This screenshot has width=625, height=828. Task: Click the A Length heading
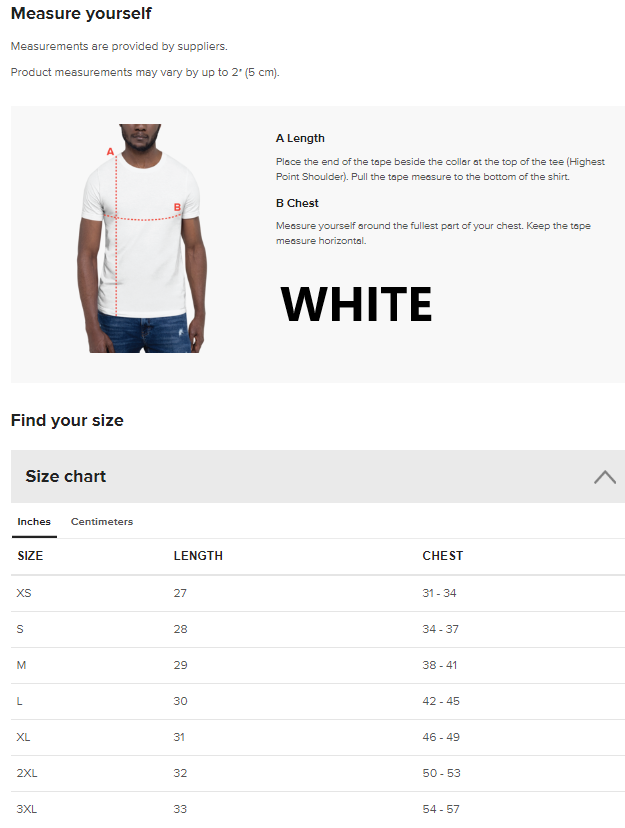(x=300, y=138)
